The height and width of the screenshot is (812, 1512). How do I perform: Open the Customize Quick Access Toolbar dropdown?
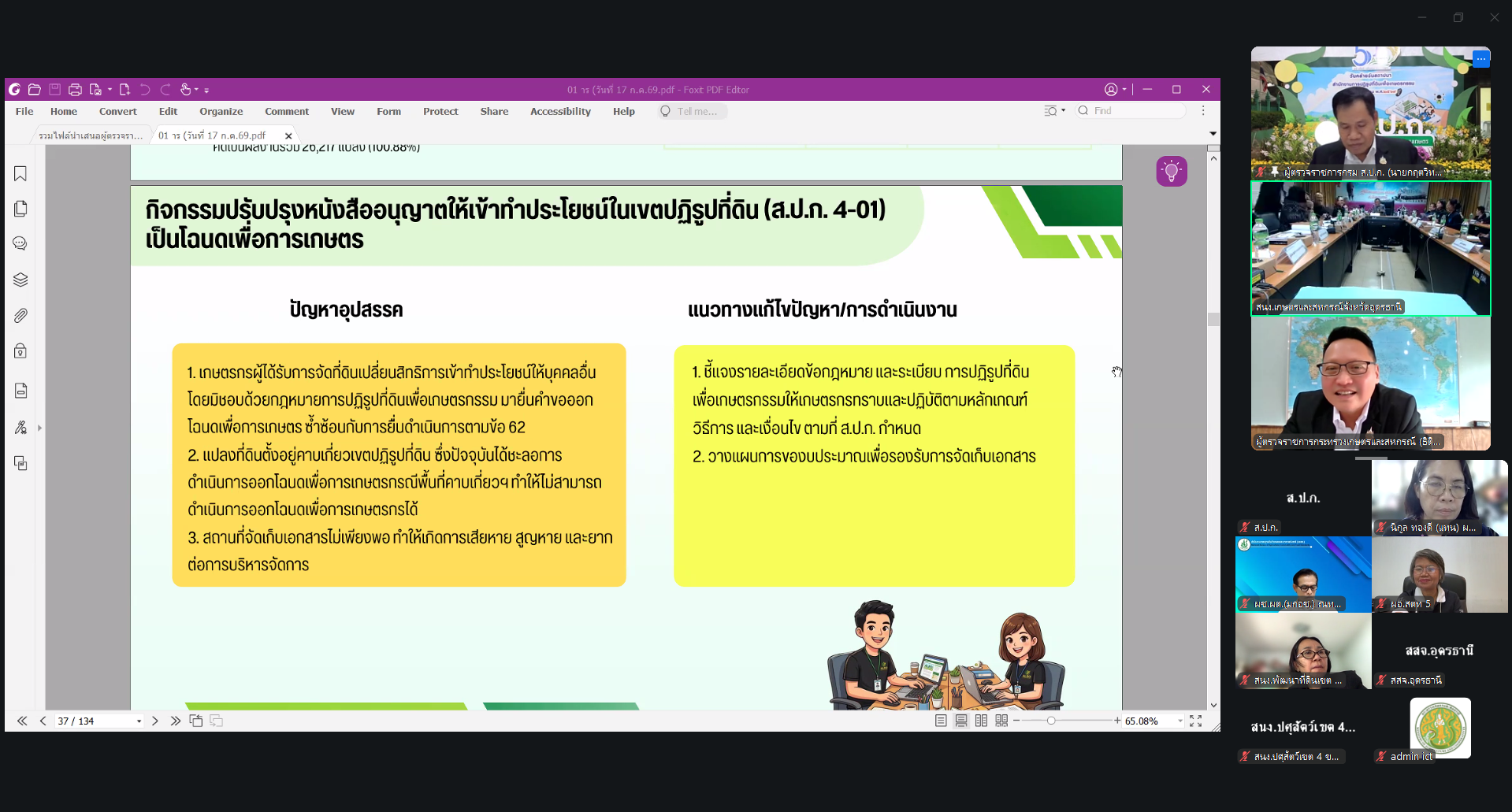[206, 91]
